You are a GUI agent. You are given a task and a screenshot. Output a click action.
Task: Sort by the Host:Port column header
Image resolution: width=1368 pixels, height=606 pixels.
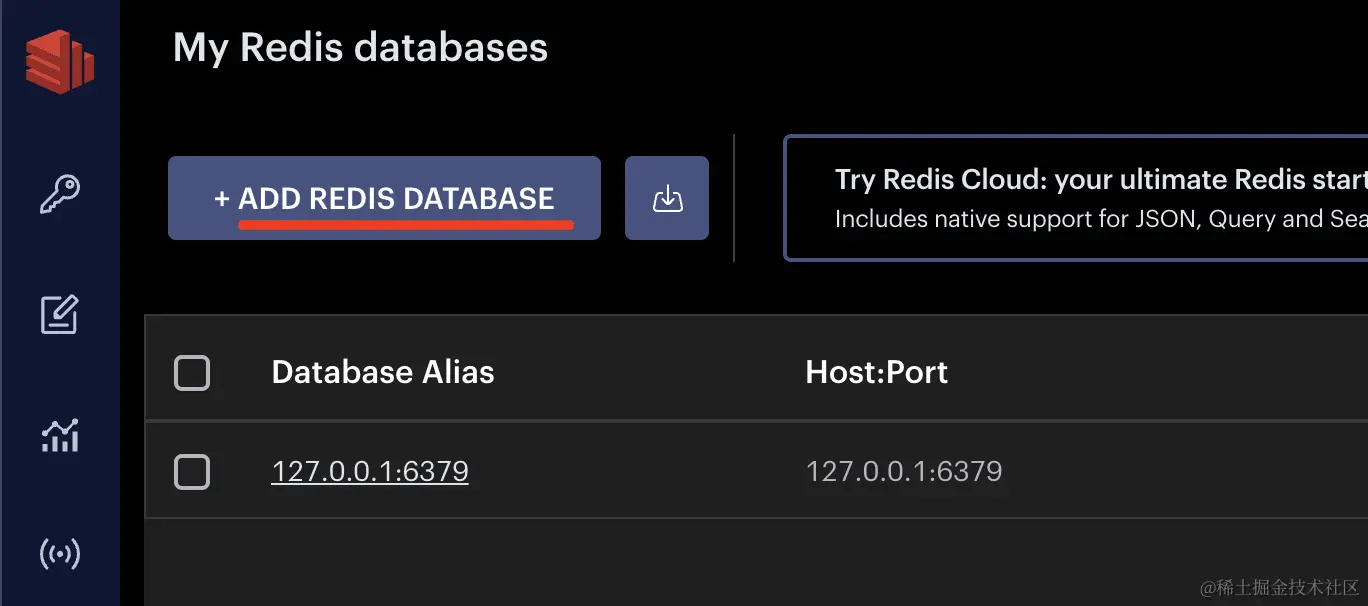pyautogui.click(x=876, y=373)
